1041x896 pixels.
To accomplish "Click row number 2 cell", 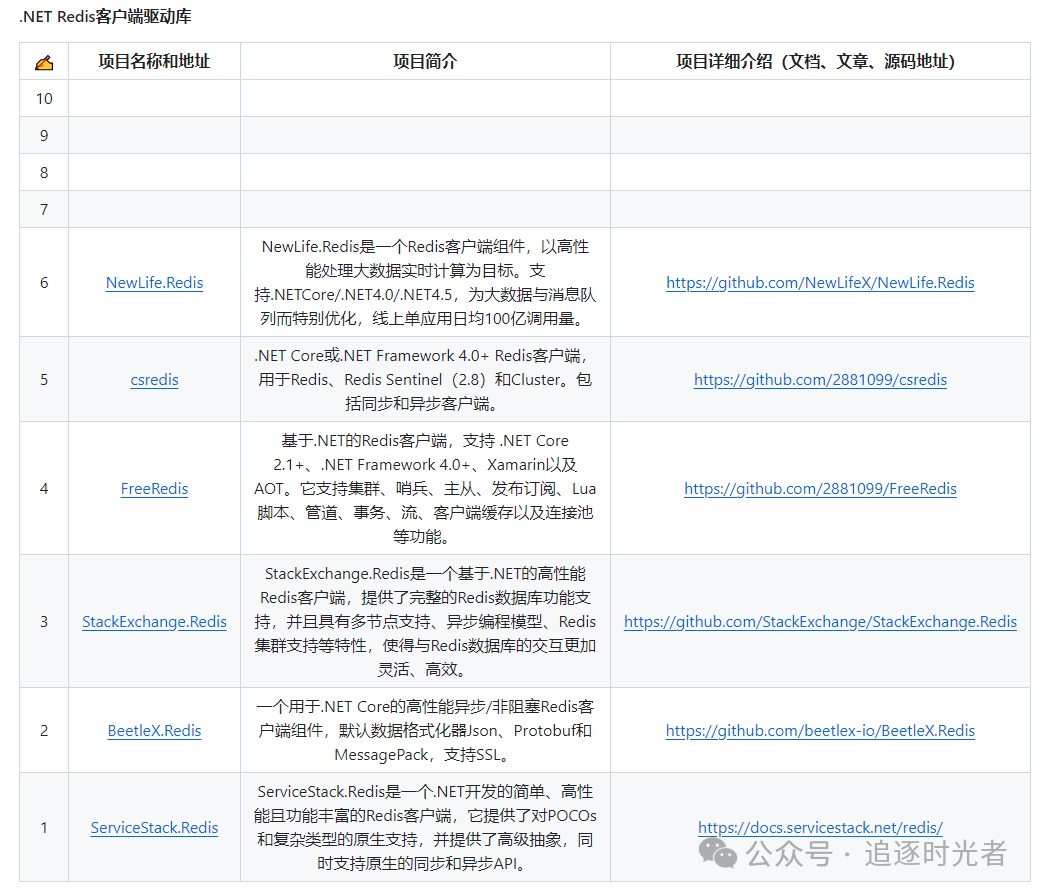I will pyautogui.click(x=44, y=731).
